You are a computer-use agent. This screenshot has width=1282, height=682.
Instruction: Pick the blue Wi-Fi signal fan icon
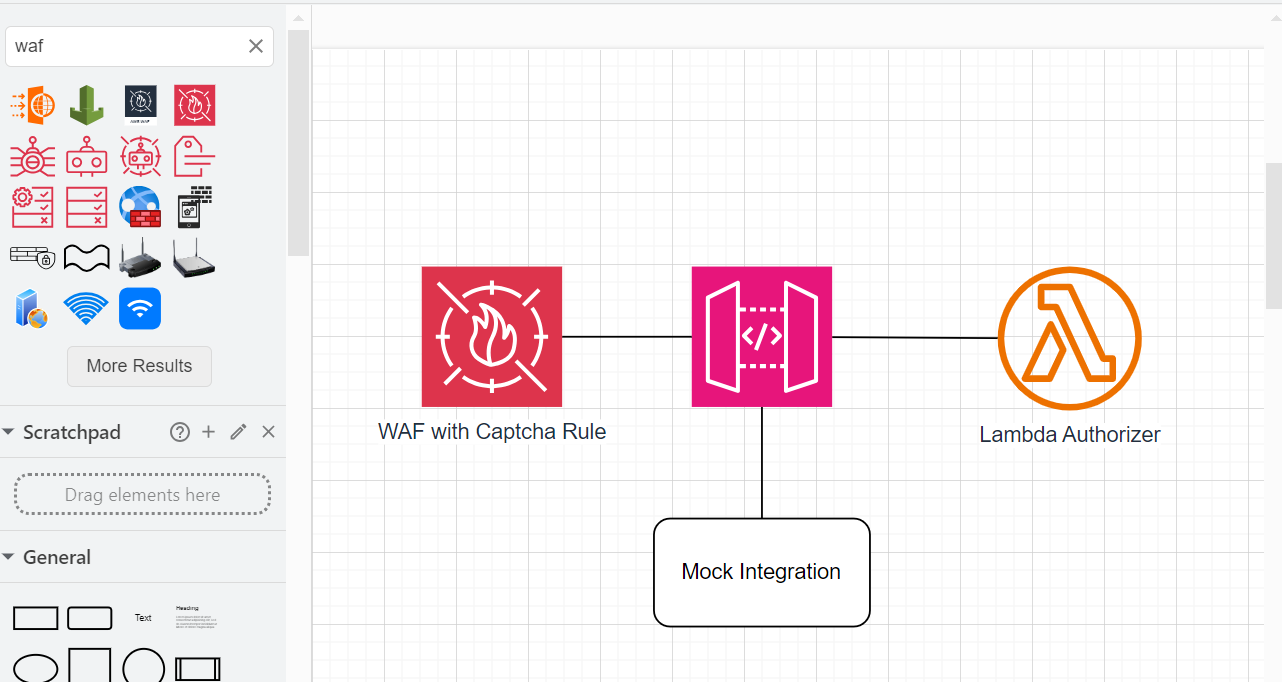(x=87, y=309)
